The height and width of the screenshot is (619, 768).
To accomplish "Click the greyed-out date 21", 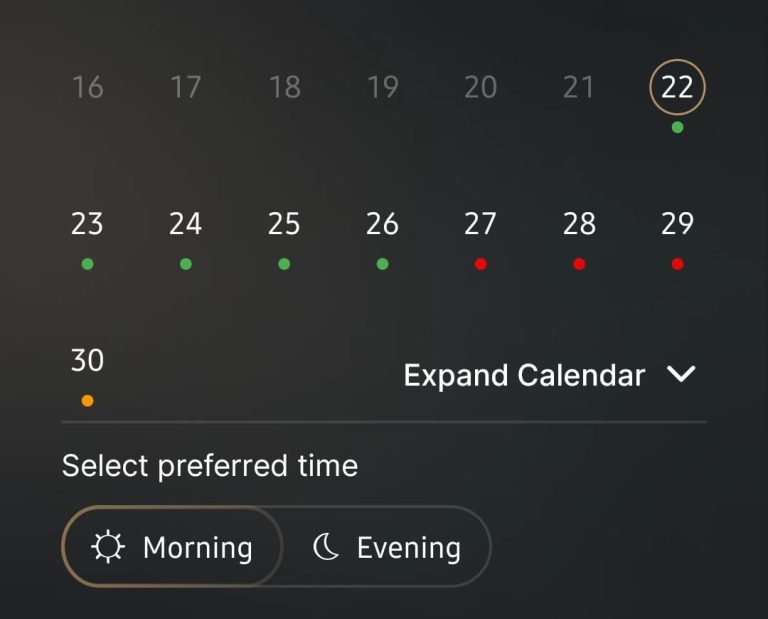I will point(578,87).
